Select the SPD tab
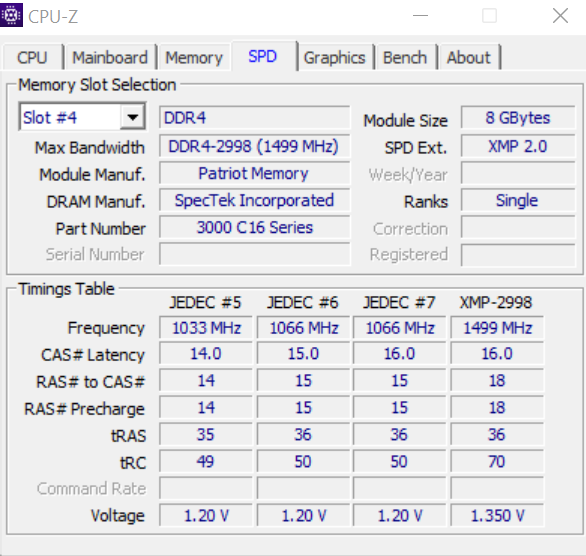The width and height of the screenshot is (586, 556). 263,56
